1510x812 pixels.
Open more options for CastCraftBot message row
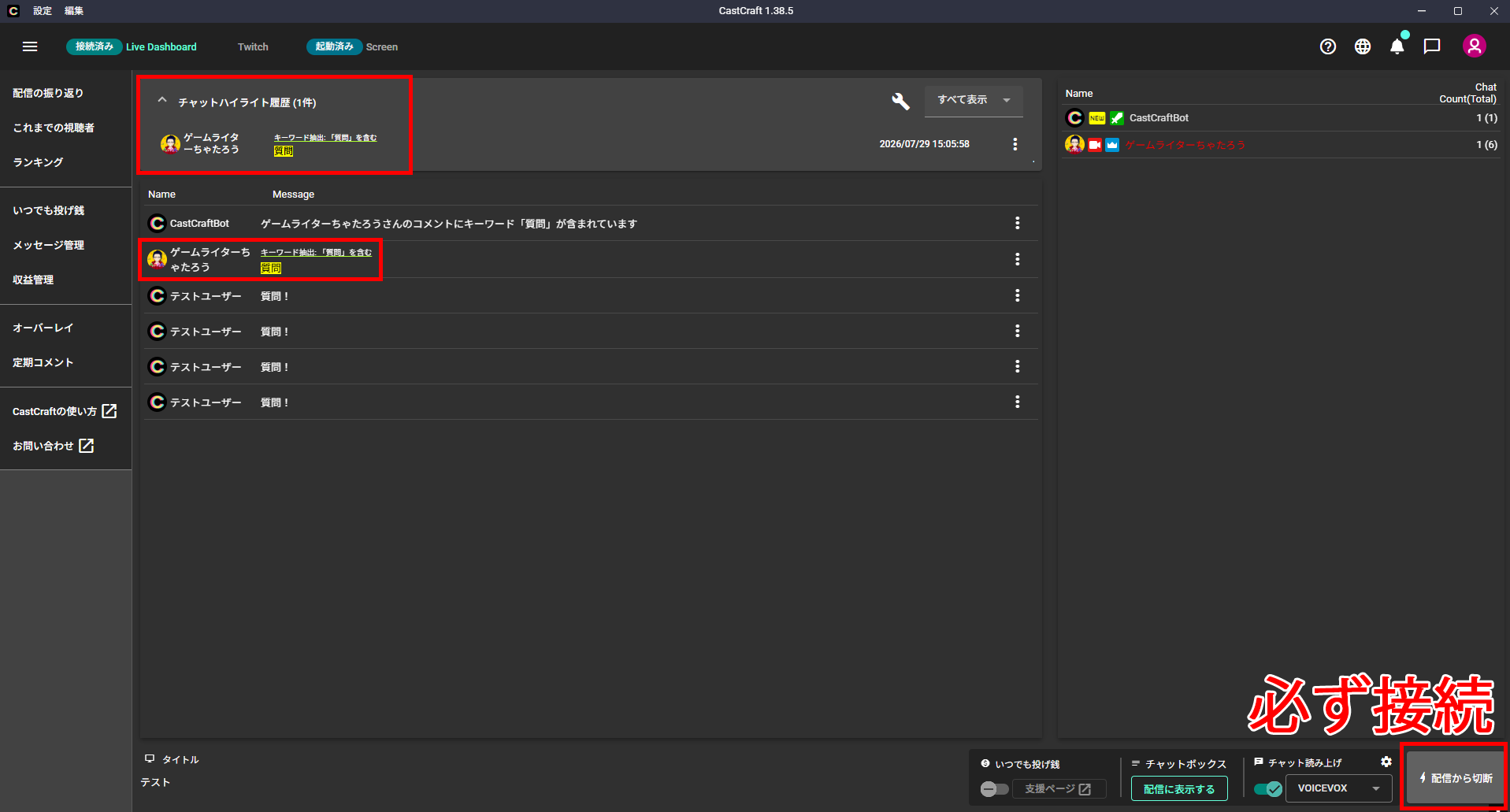(x=1017, y=224)
